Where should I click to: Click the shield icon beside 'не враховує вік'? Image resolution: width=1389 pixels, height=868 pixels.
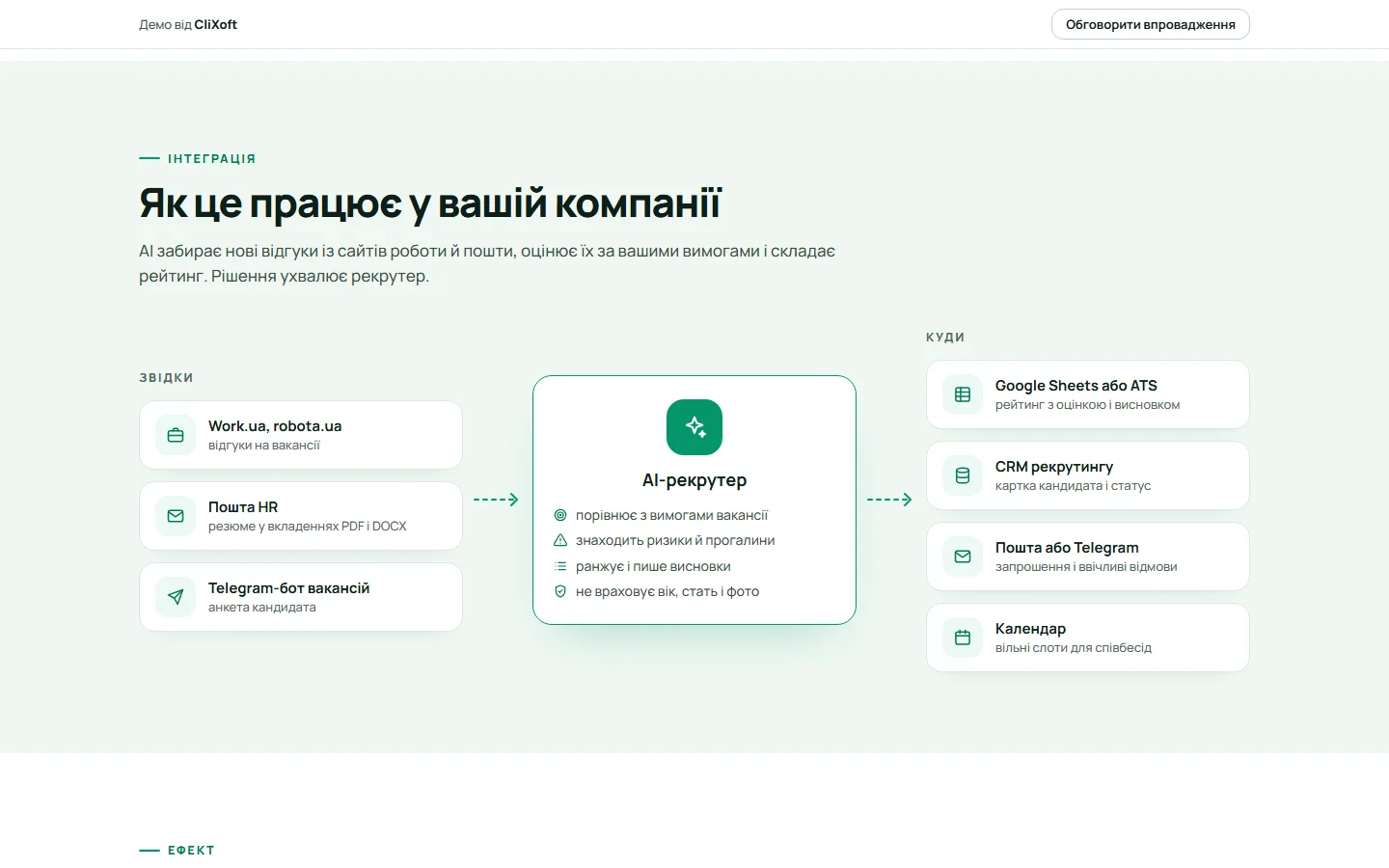560,591
